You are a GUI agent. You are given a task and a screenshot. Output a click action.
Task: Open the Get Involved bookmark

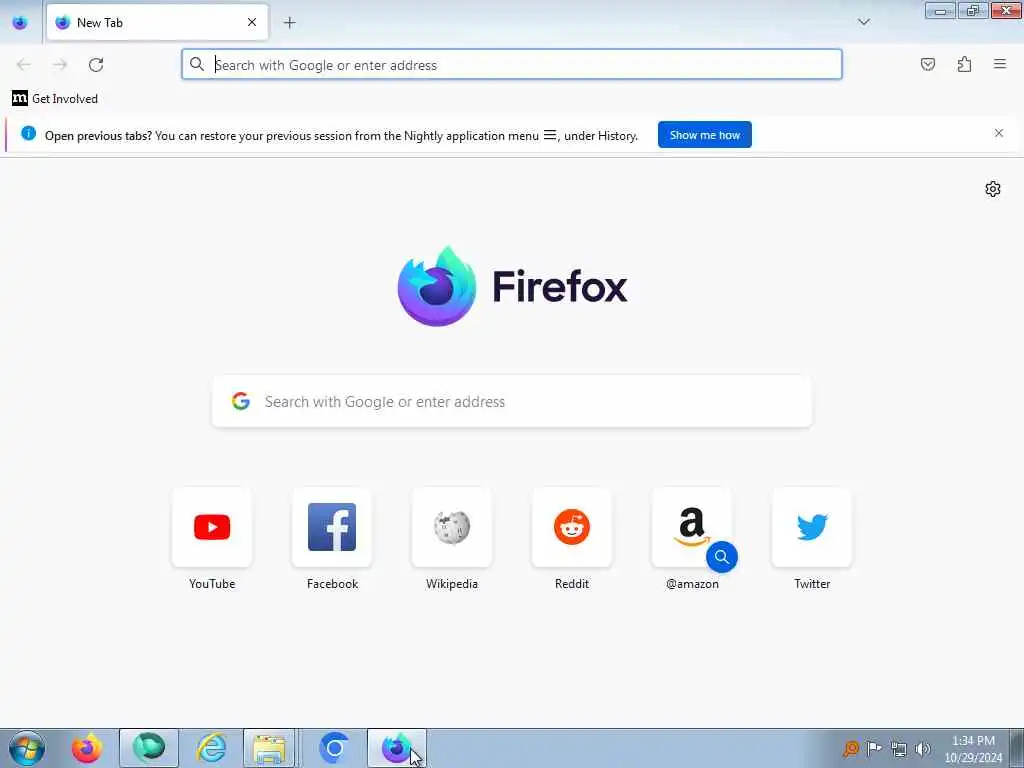[x=55, y=99]
